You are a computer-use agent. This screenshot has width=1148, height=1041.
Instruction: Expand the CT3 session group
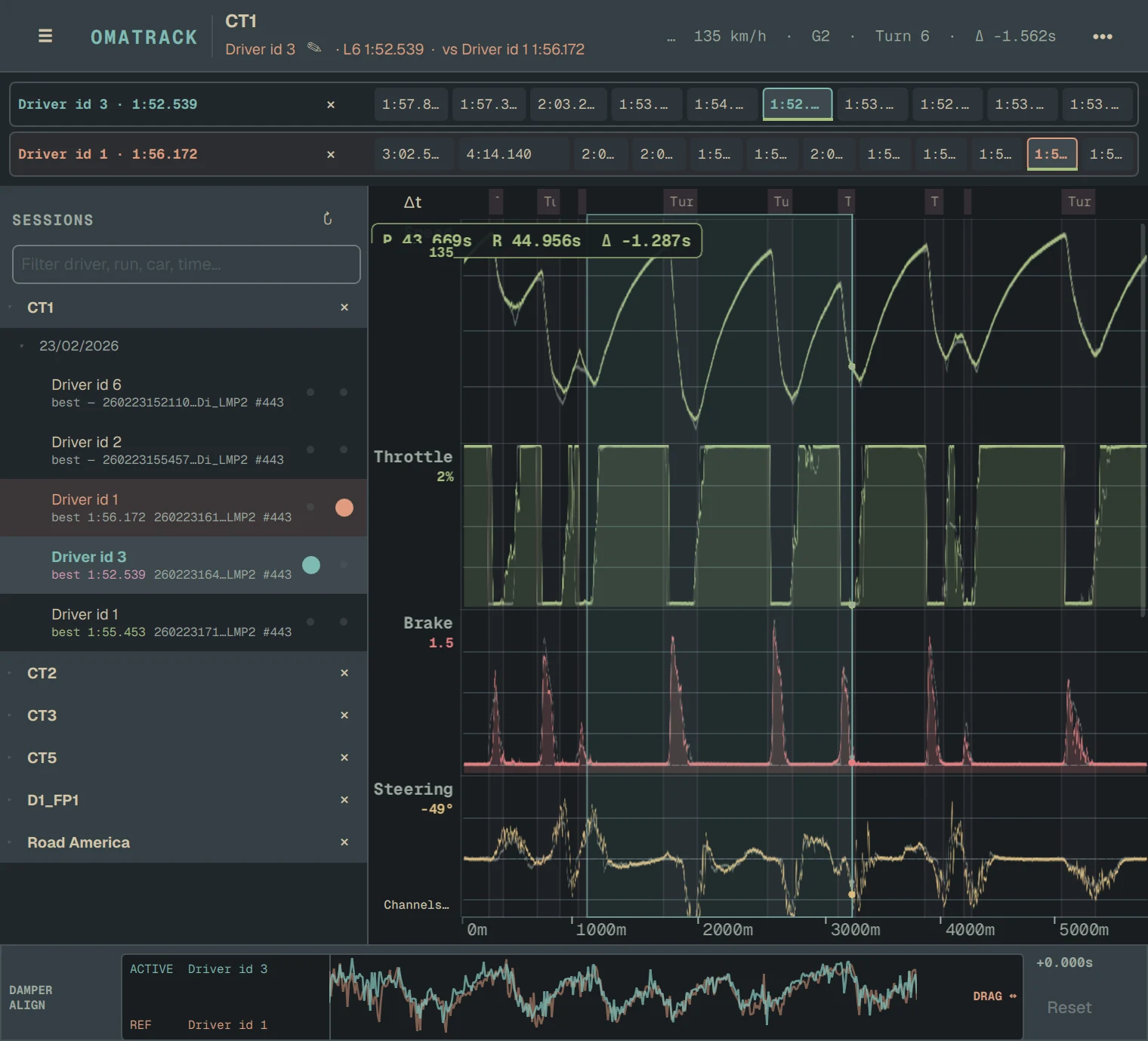[10, 715]
